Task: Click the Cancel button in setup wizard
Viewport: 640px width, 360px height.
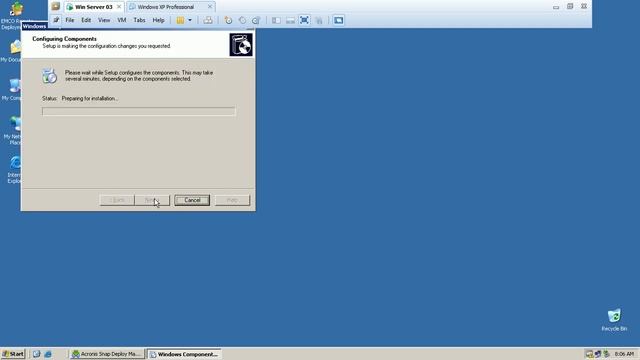Action: coord(192,200)
